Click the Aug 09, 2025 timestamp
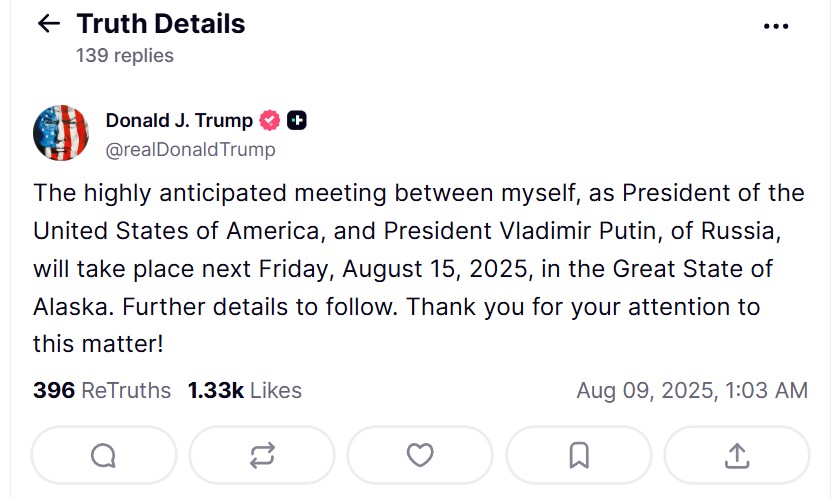Viewport: 840px width, 498px height. coord(691,390)
